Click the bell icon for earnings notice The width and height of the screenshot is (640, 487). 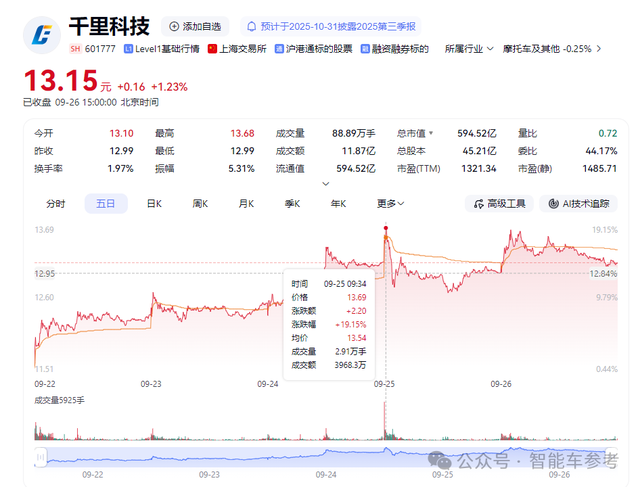[252, 27]
